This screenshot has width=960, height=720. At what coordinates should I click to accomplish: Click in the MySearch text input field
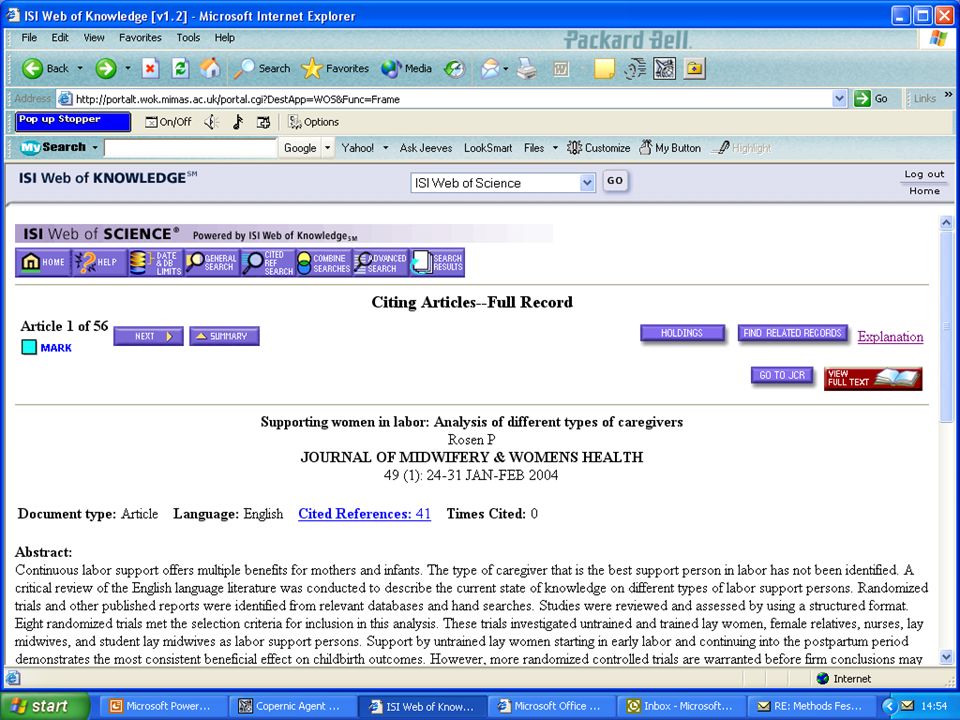click(x=190, y=148)
